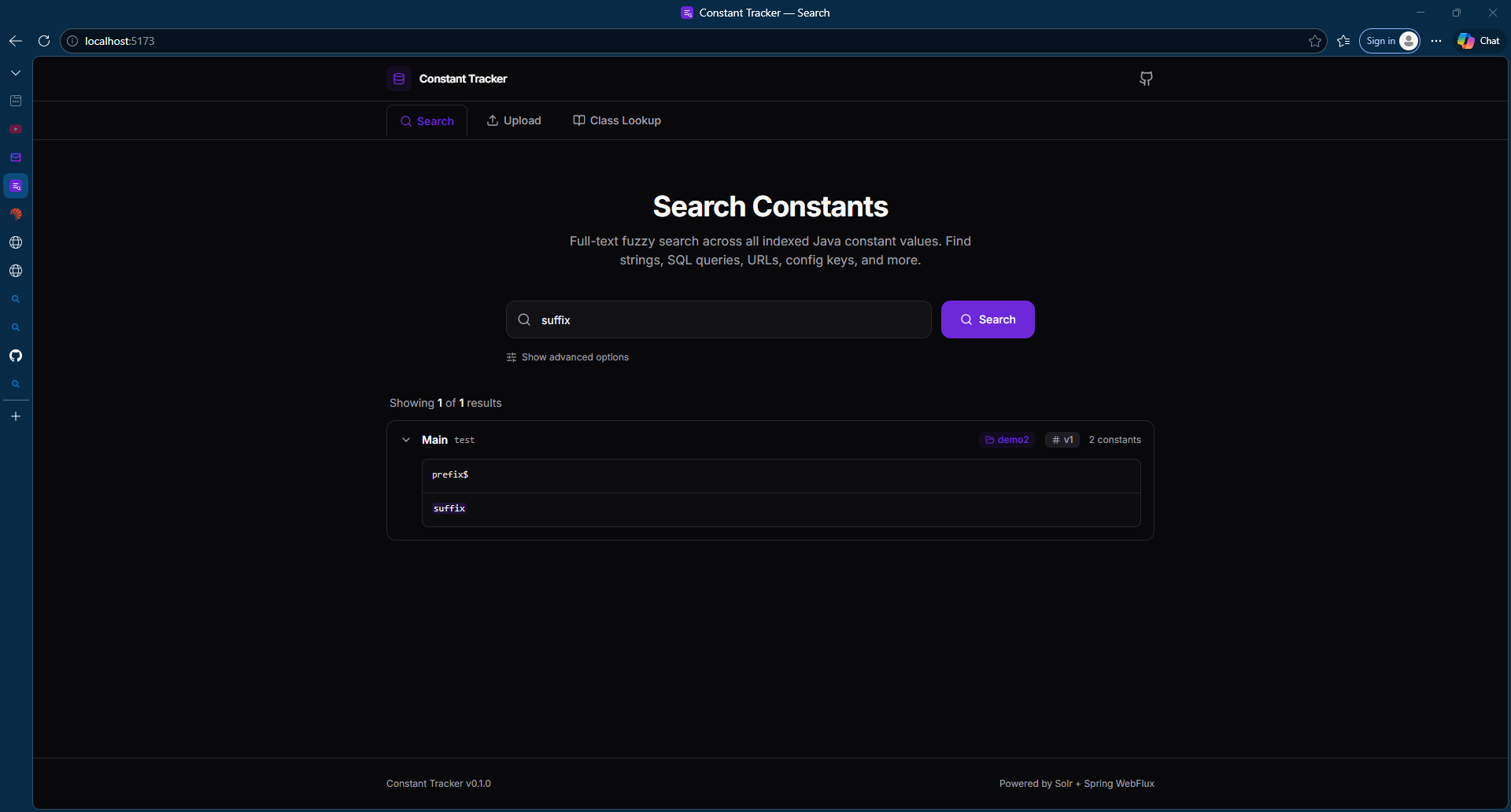Expand the advanced search options
The width and height of the screenshot is (1511, 812).
(x=568, y=356)
